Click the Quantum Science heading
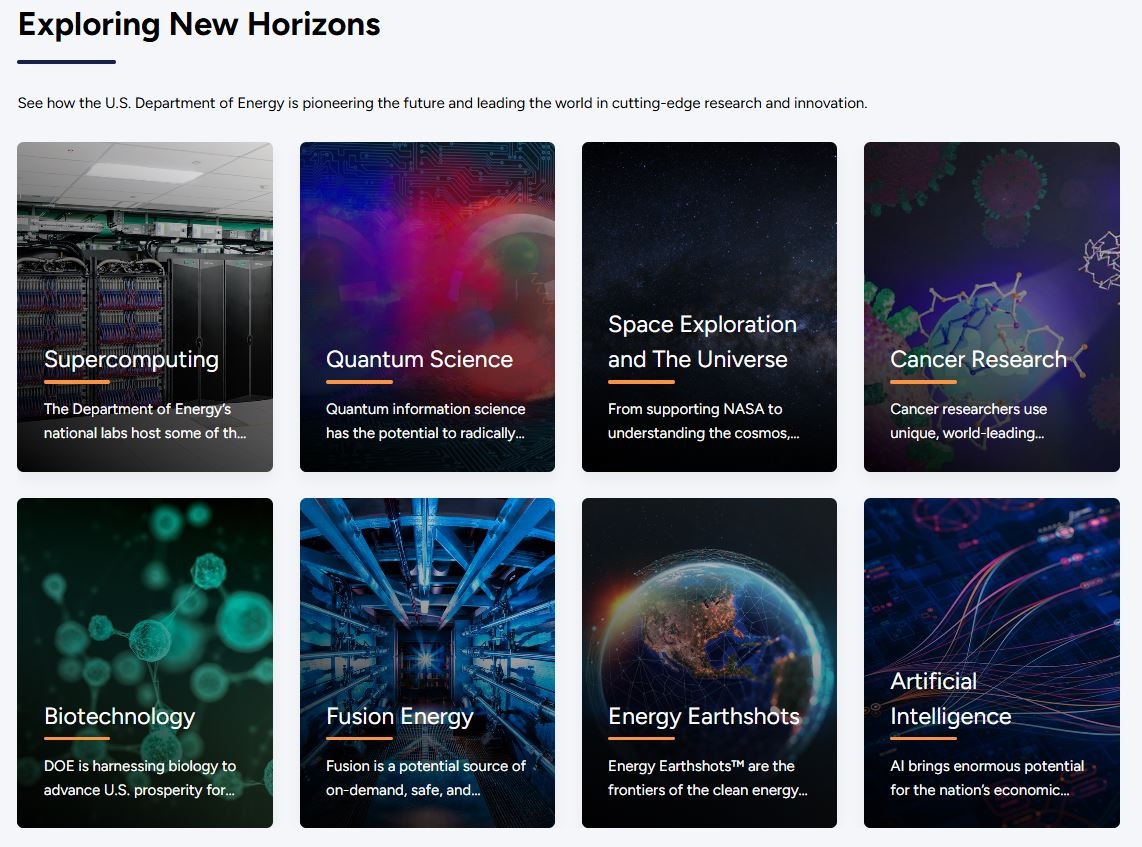 click(419, 360)
